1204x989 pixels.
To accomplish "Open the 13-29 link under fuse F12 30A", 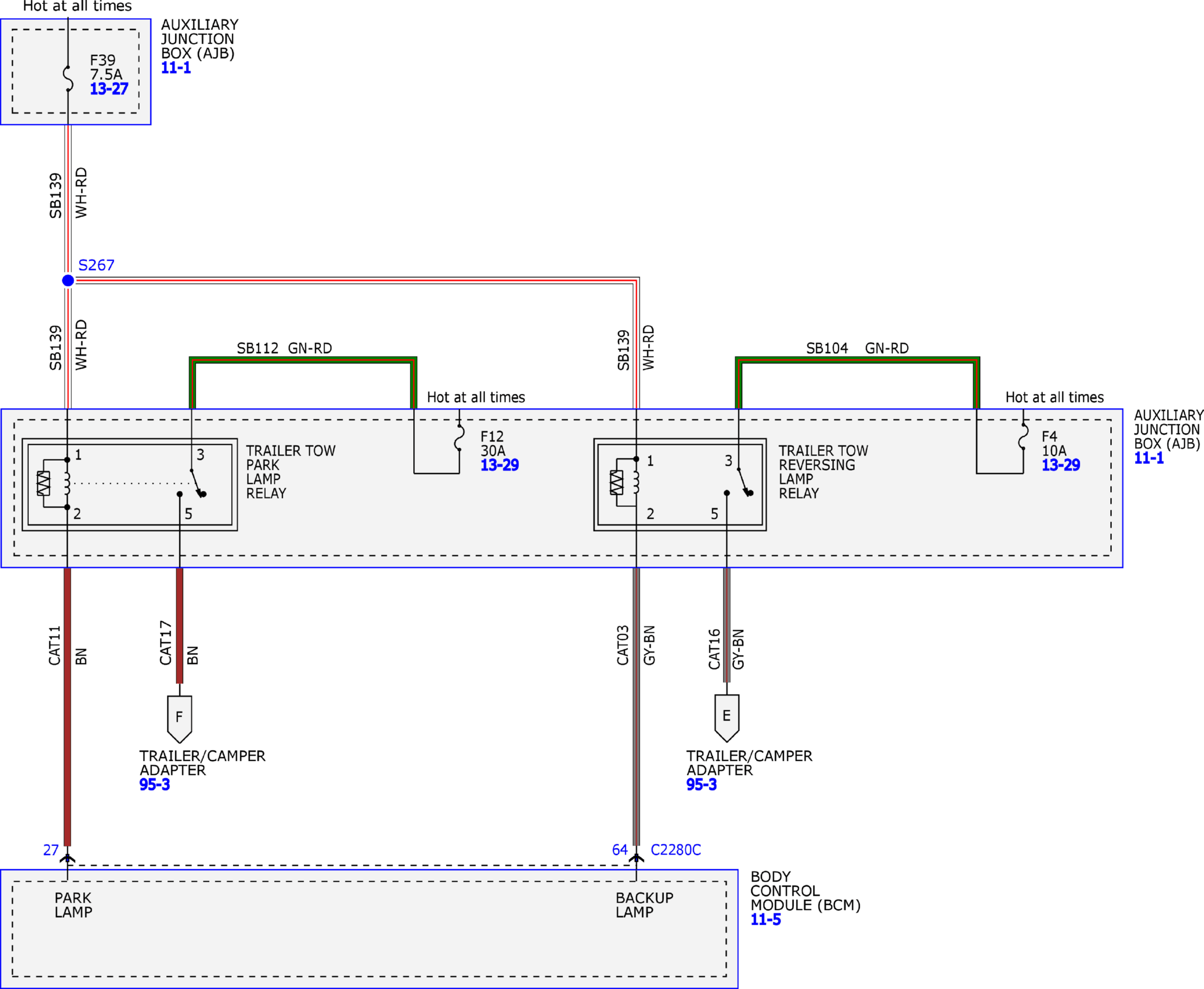I will tap(499, 465).
